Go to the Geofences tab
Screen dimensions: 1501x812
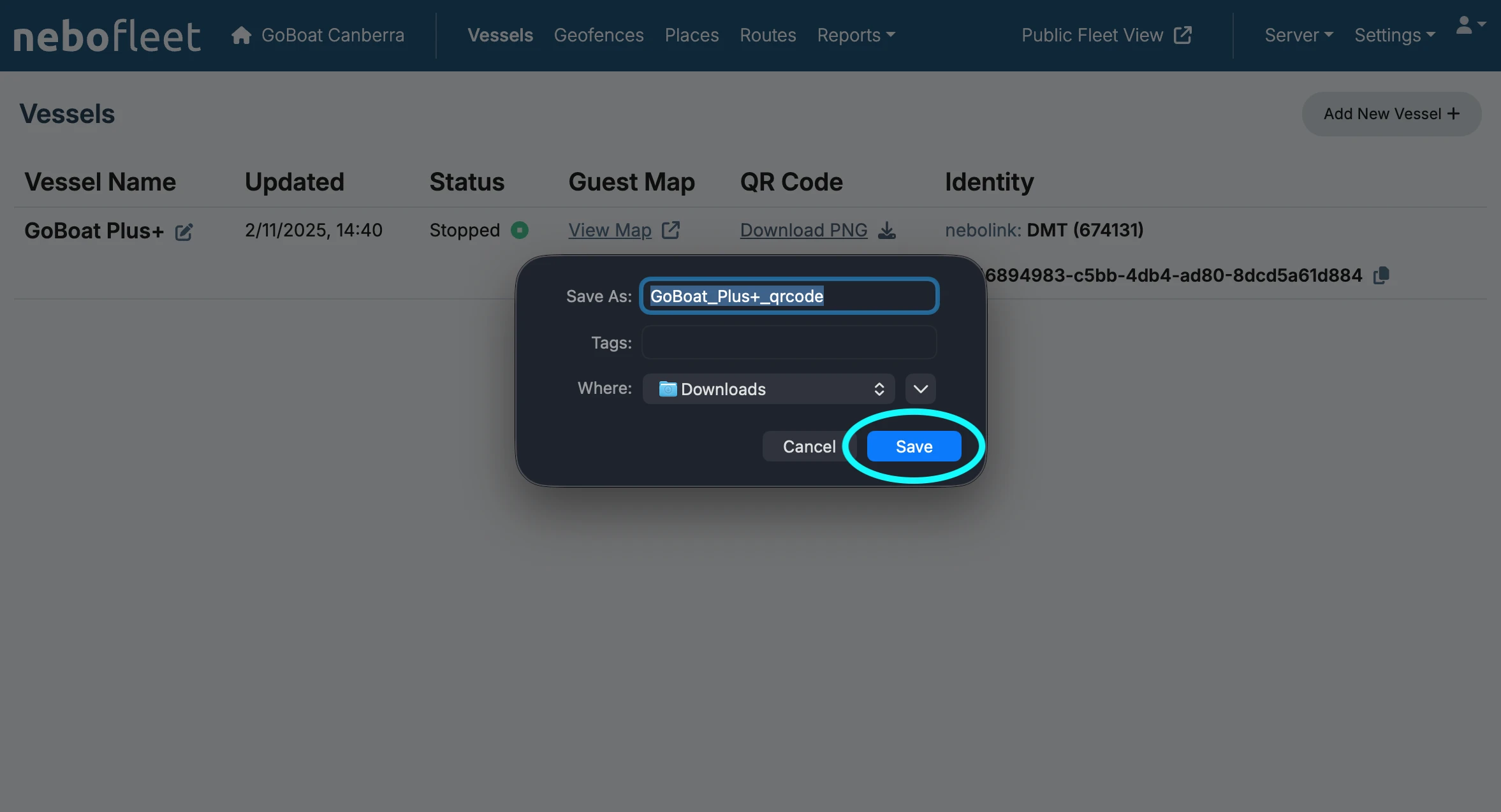coord(598,35)
